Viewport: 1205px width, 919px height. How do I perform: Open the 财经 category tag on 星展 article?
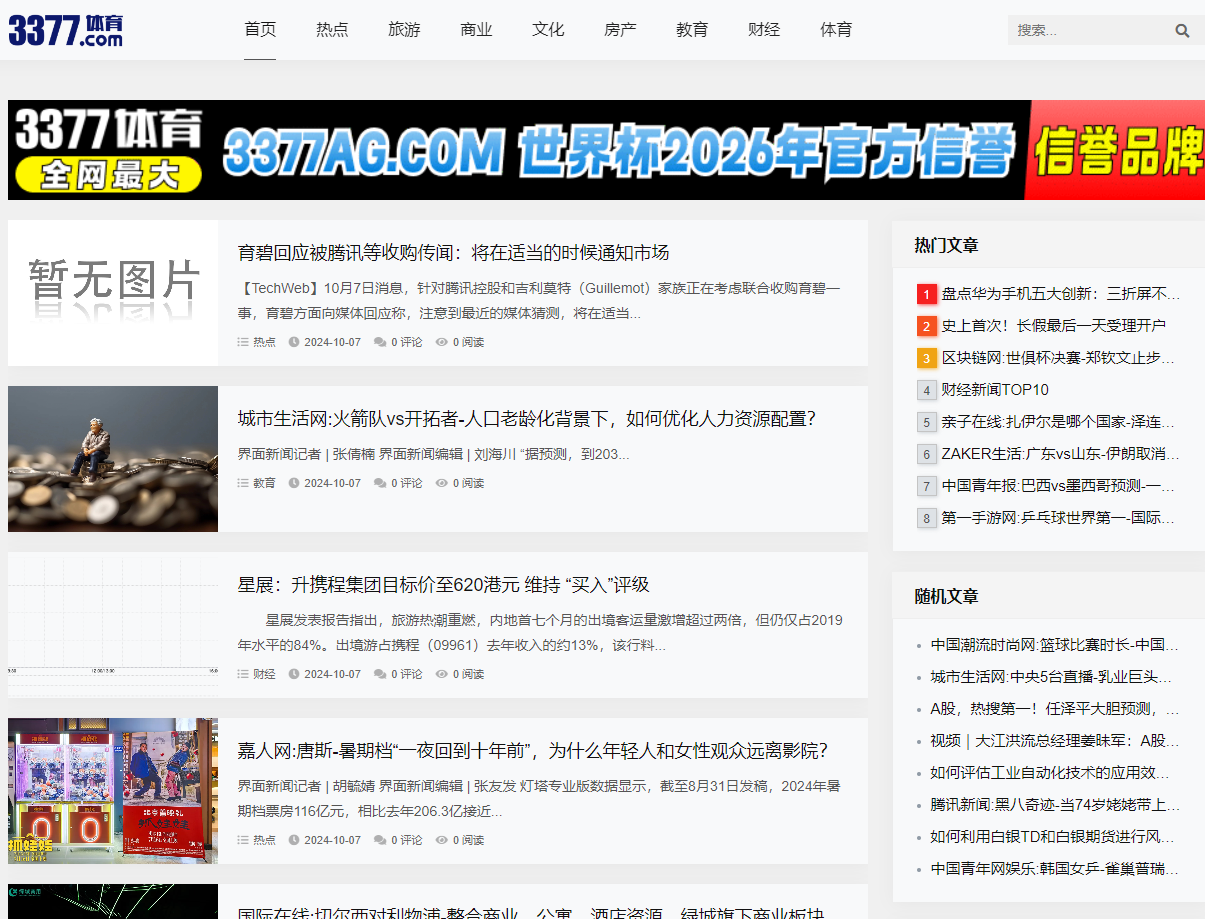click(x=264, y=674)
